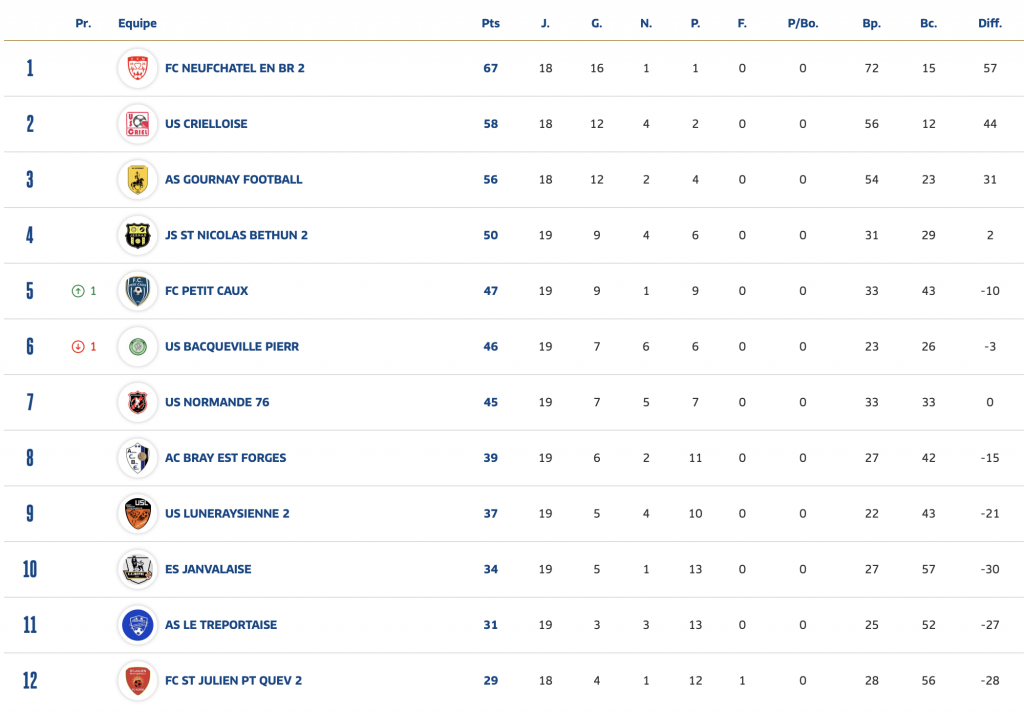
Task: Open the US Luneraysienne 2 team link
Action: [227, 514]
